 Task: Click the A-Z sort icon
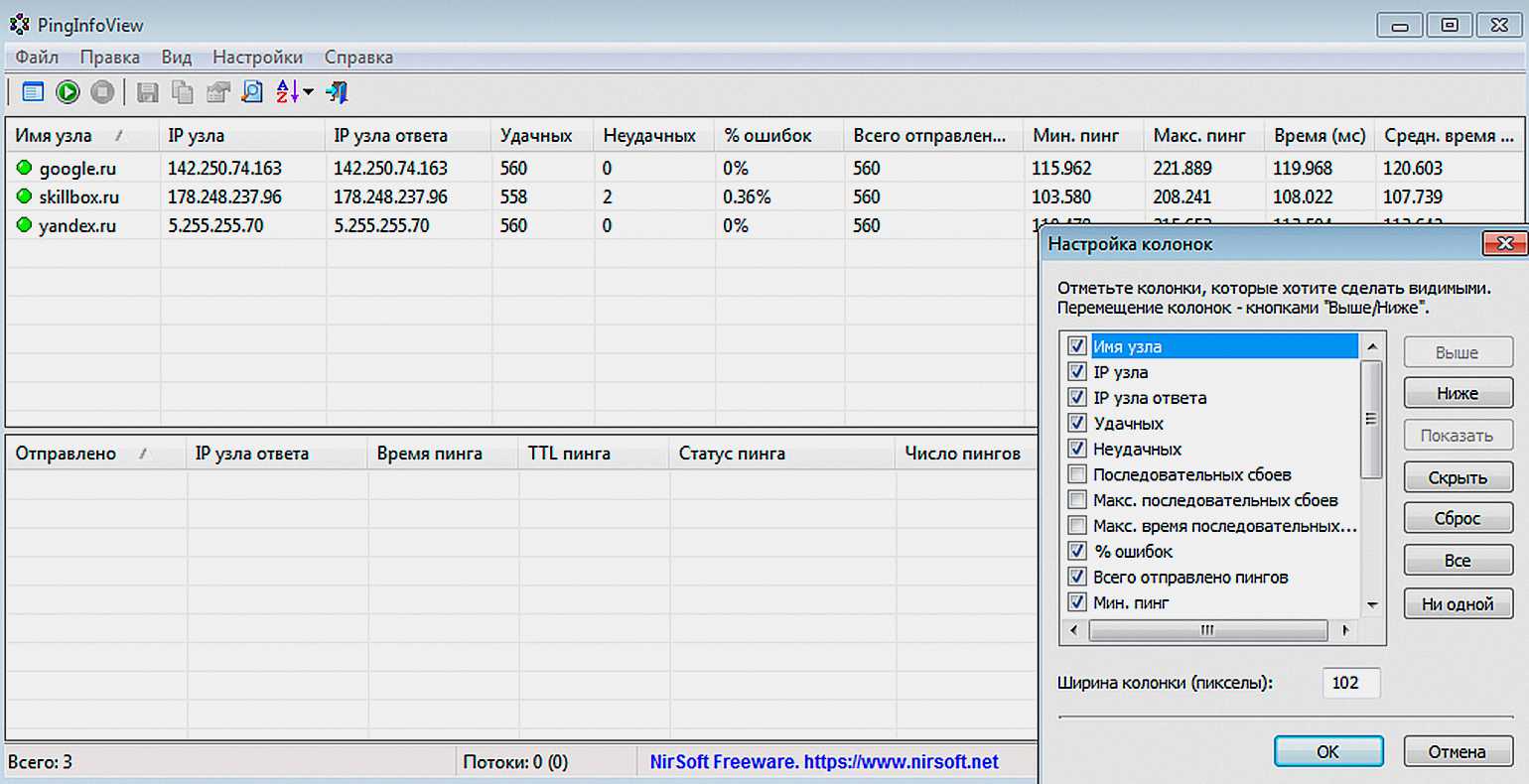click(x=287, y=92)
